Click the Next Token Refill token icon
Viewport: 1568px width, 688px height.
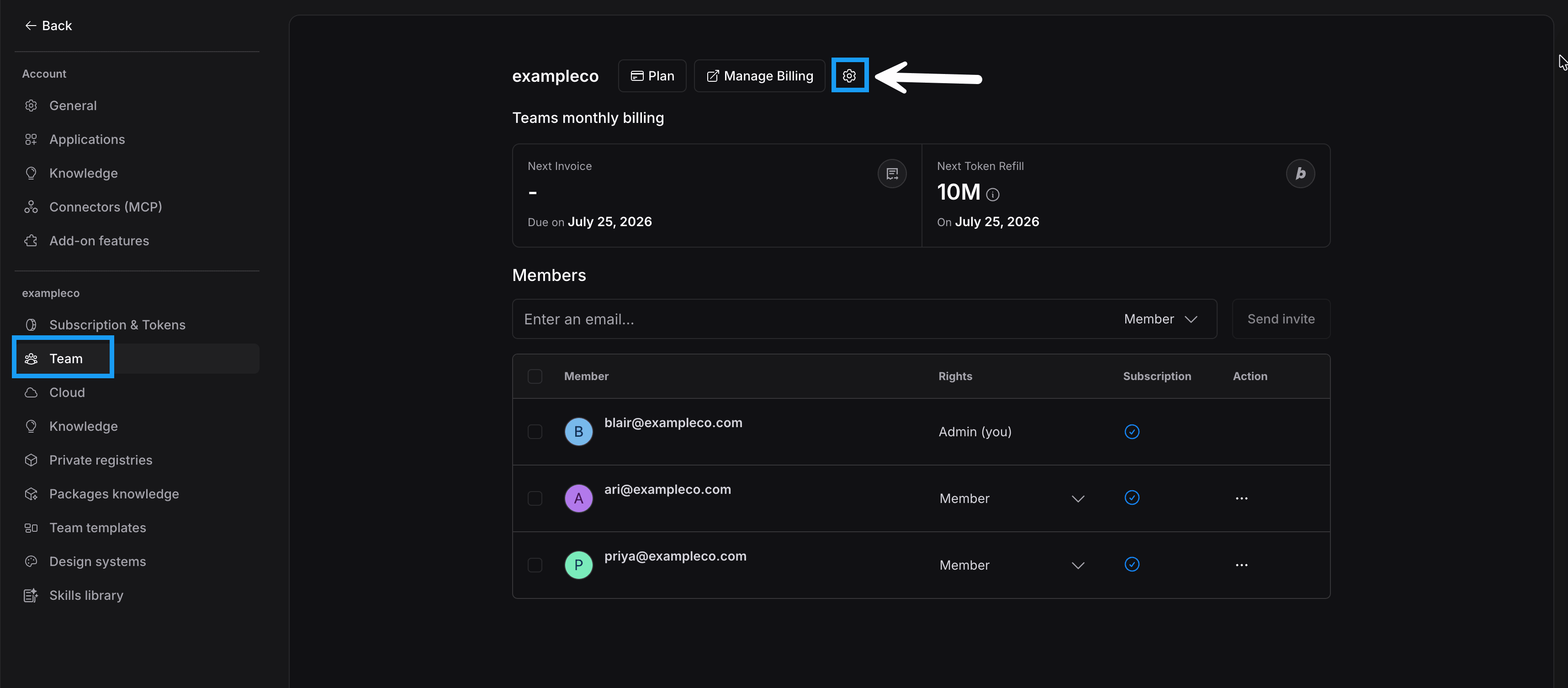pyautogui.click(x=1300, y=174)
